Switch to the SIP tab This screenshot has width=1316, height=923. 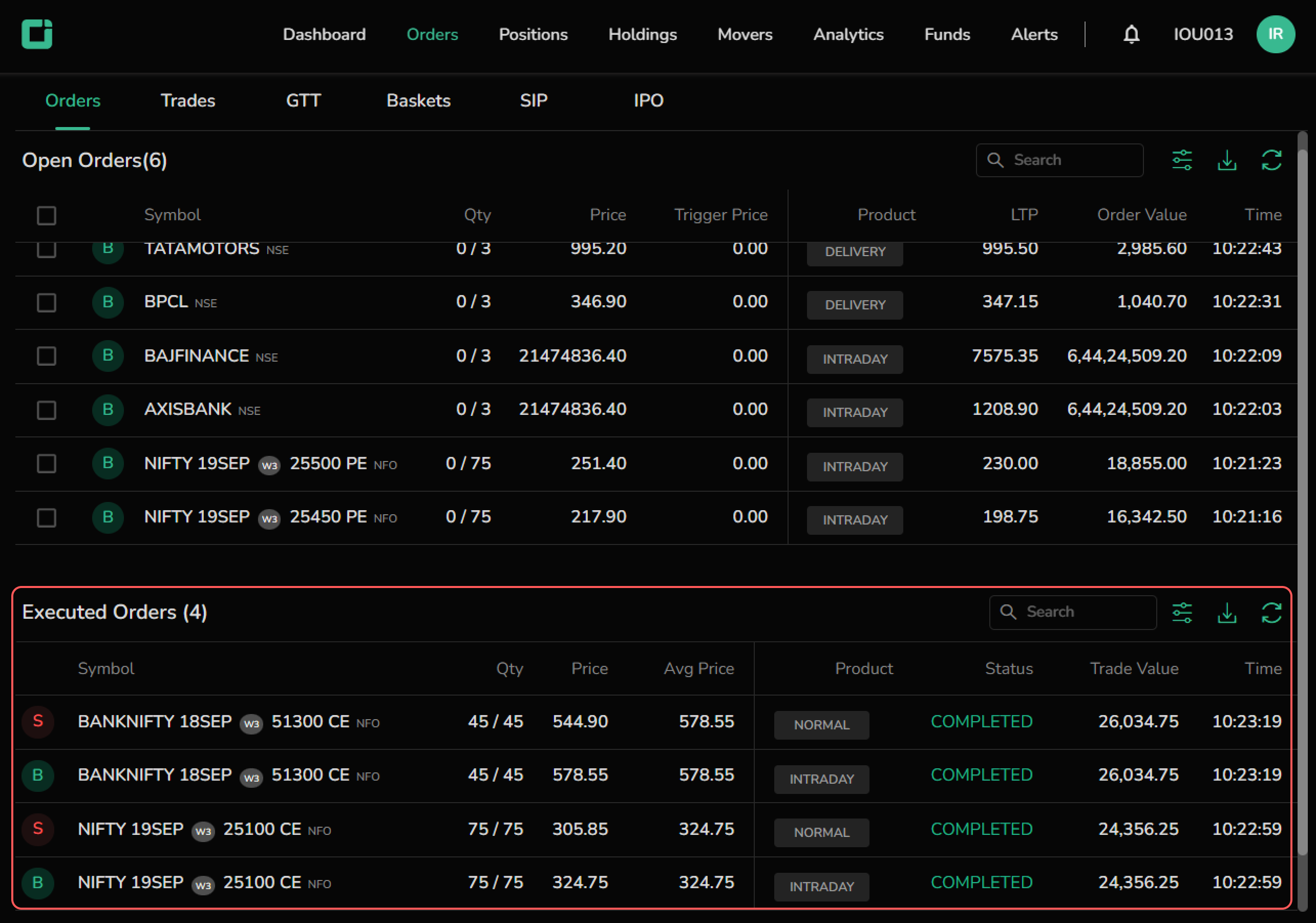[534, 101]
